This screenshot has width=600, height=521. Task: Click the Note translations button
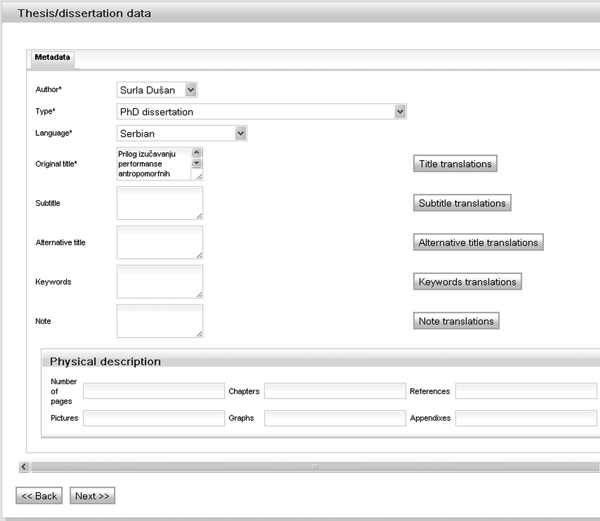click(x=456, y=321)
